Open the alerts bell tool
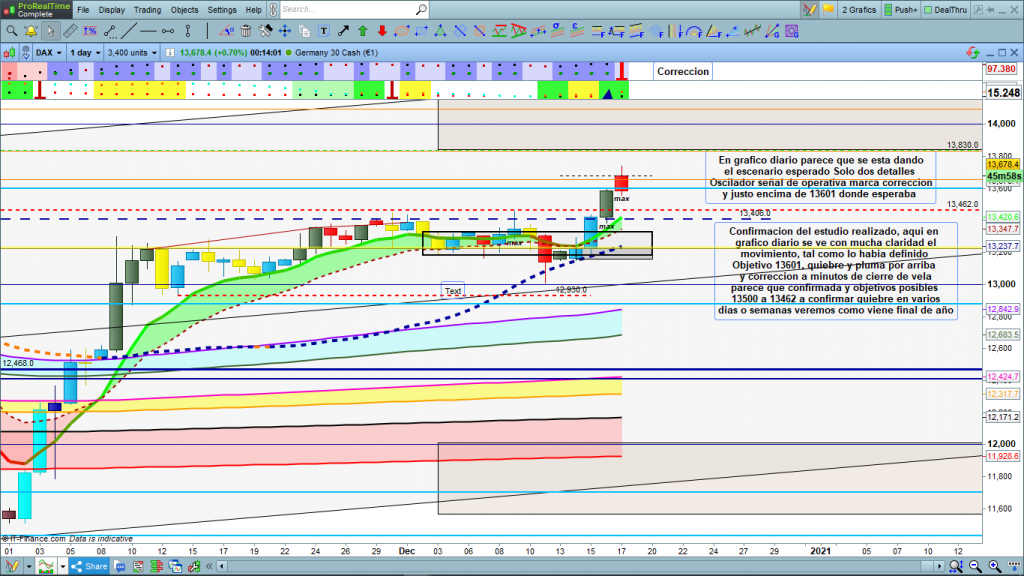 (29, 30)
